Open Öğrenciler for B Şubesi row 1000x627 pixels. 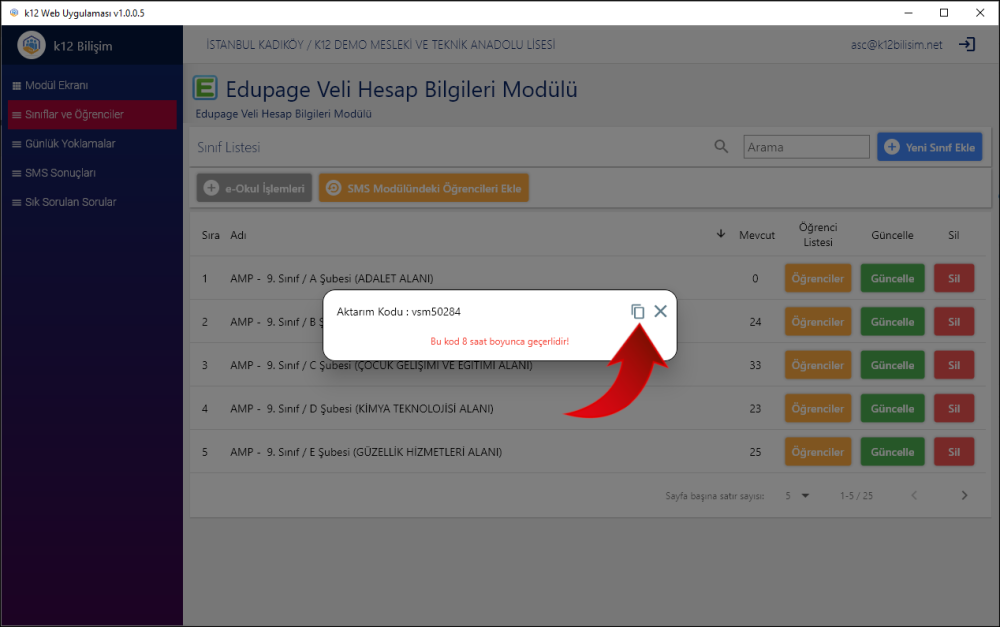(818, 321)
